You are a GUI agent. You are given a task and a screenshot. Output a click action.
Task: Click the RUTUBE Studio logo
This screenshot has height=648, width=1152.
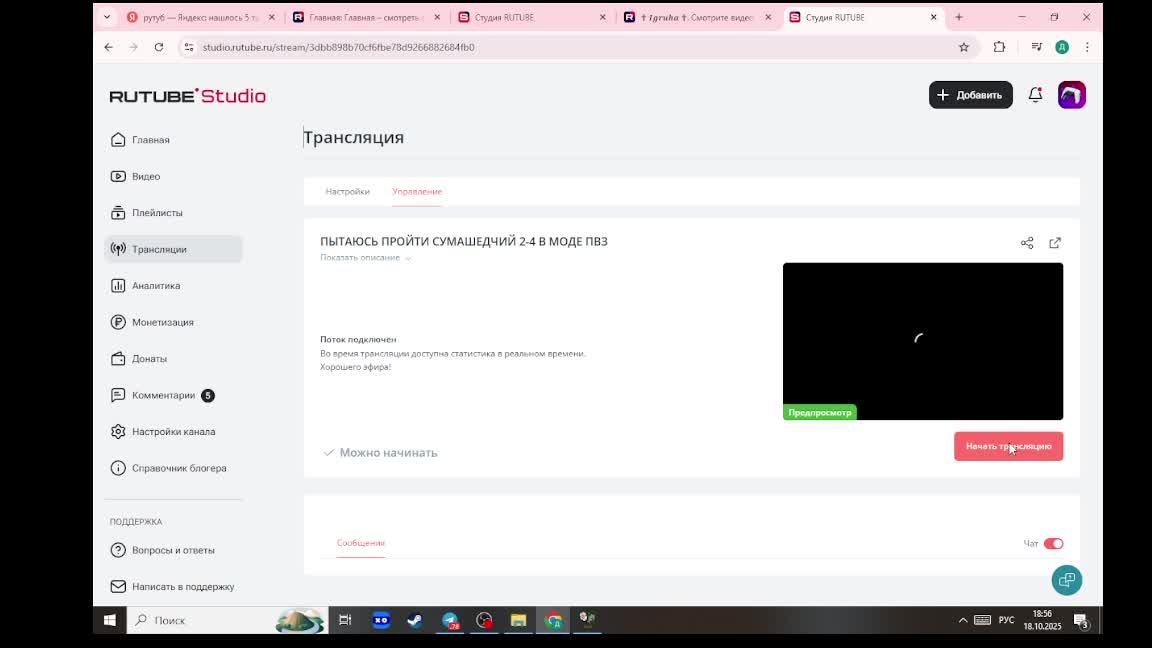coord(187,96)
